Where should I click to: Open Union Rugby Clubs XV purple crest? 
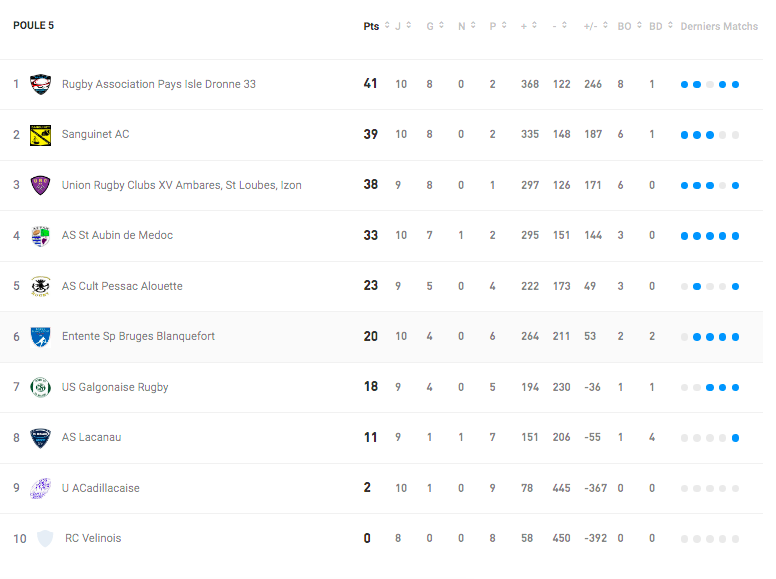41,186
